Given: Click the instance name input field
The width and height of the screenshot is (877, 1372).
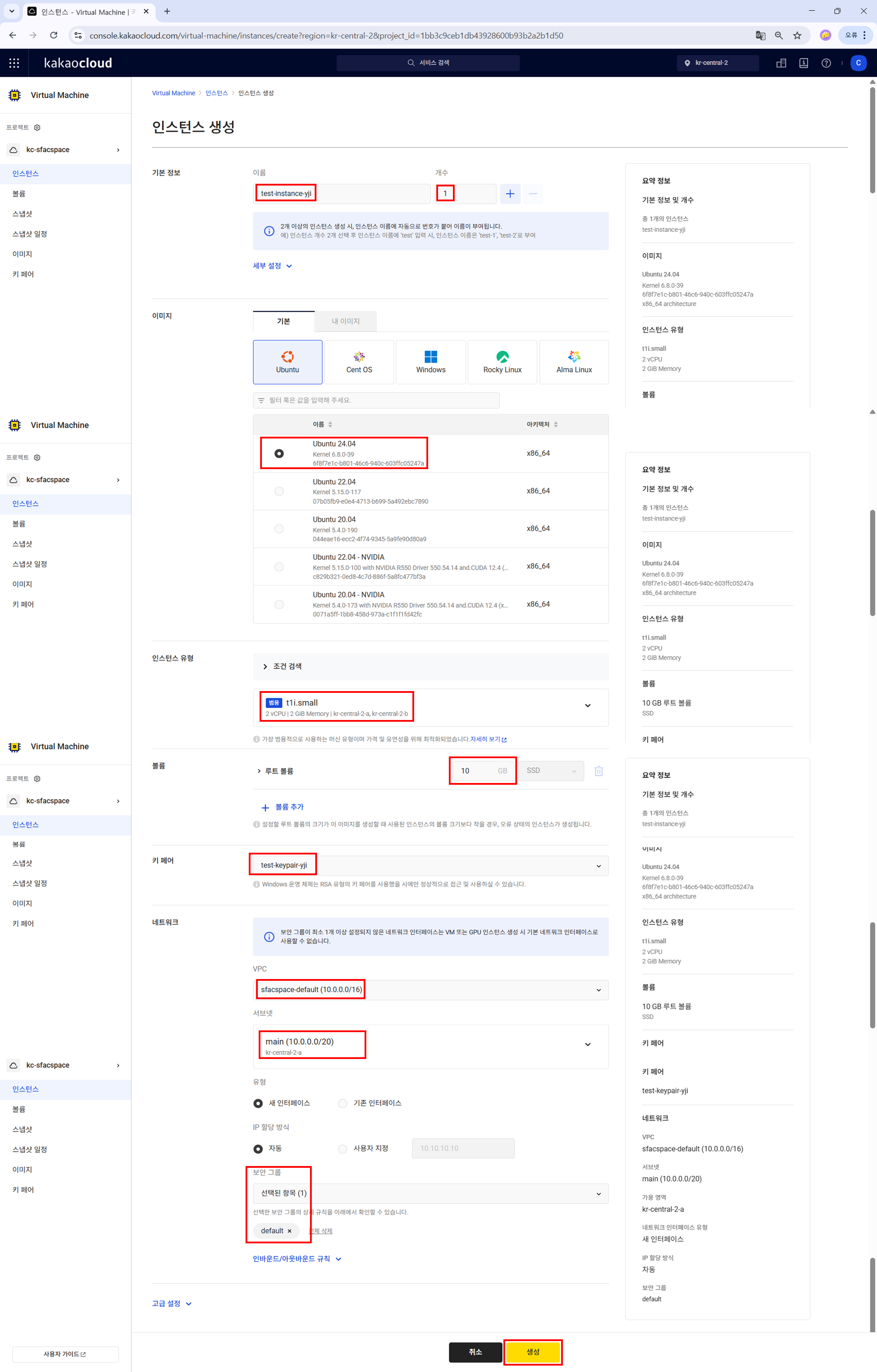Looking at the screenshot, I should (342, 194).
